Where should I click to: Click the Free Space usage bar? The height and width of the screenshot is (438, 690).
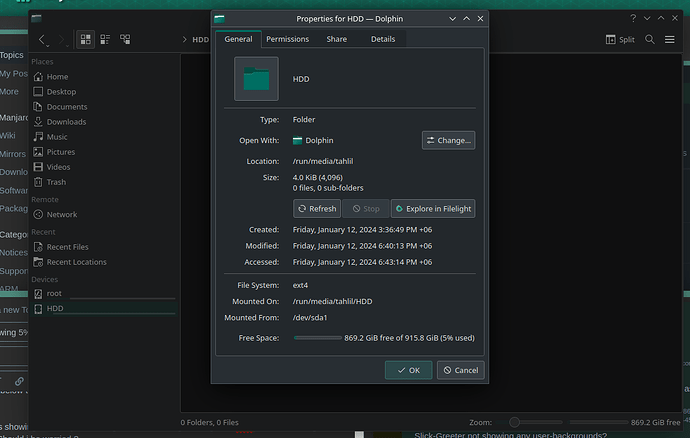[x=317, y=338]
